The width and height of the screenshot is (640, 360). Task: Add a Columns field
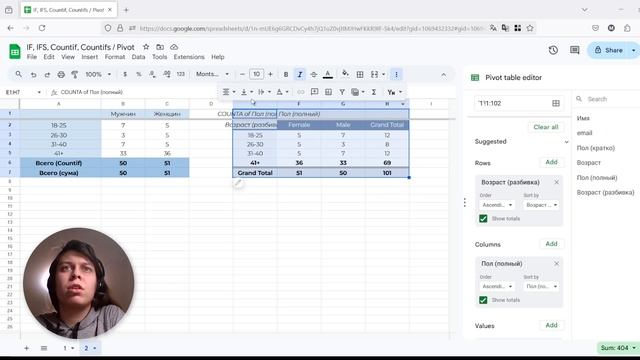551,244
